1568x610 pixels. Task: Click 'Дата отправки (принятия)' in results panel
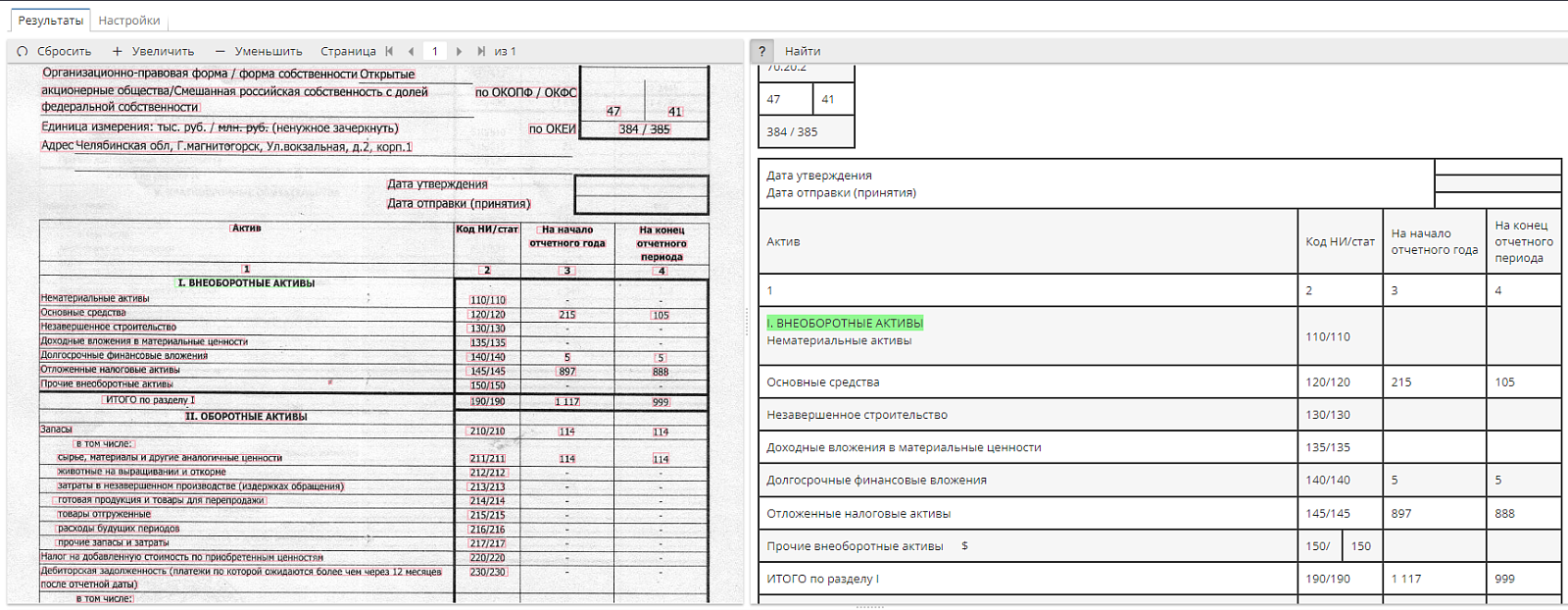[841, 192]
